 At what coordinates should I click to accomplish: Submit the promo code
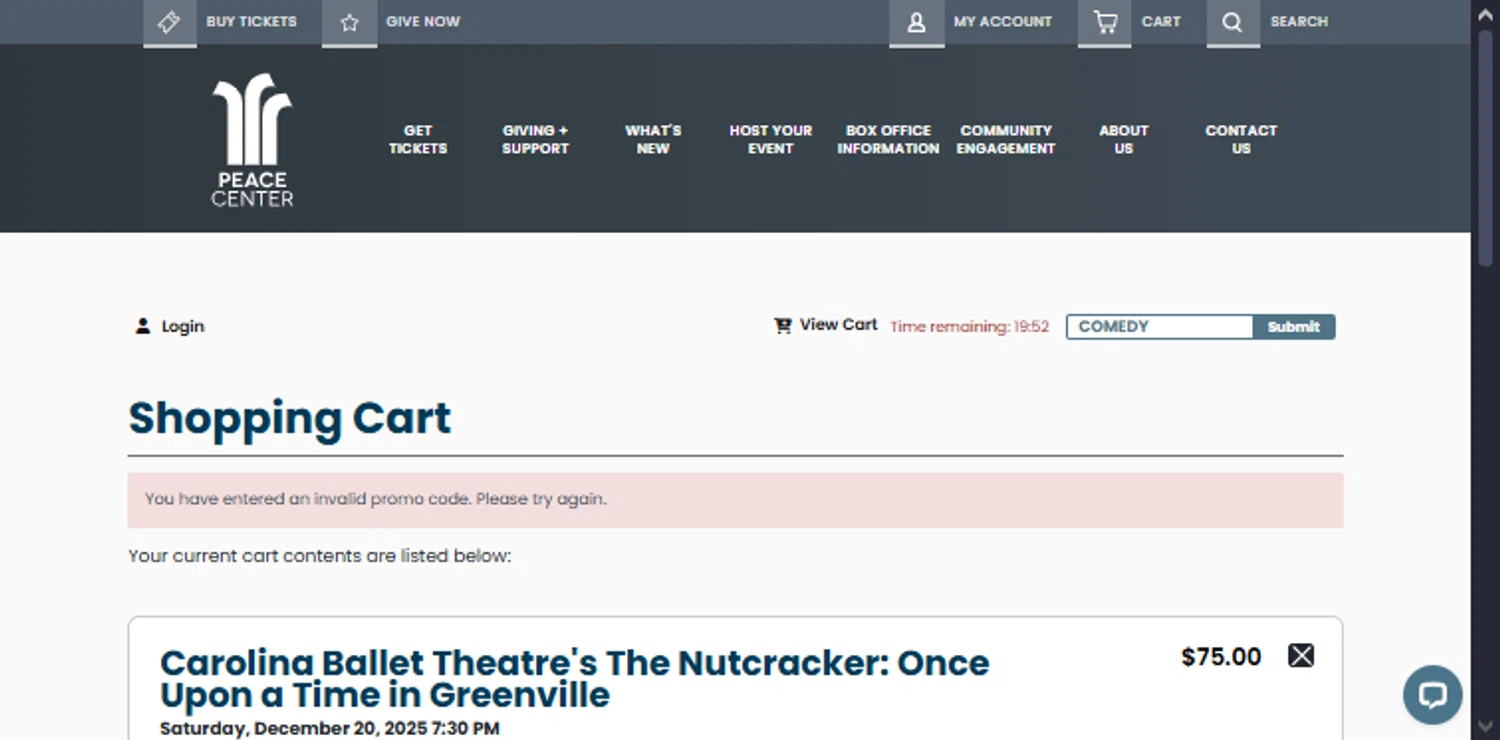pyautogui.click(x=1294, y=327)
